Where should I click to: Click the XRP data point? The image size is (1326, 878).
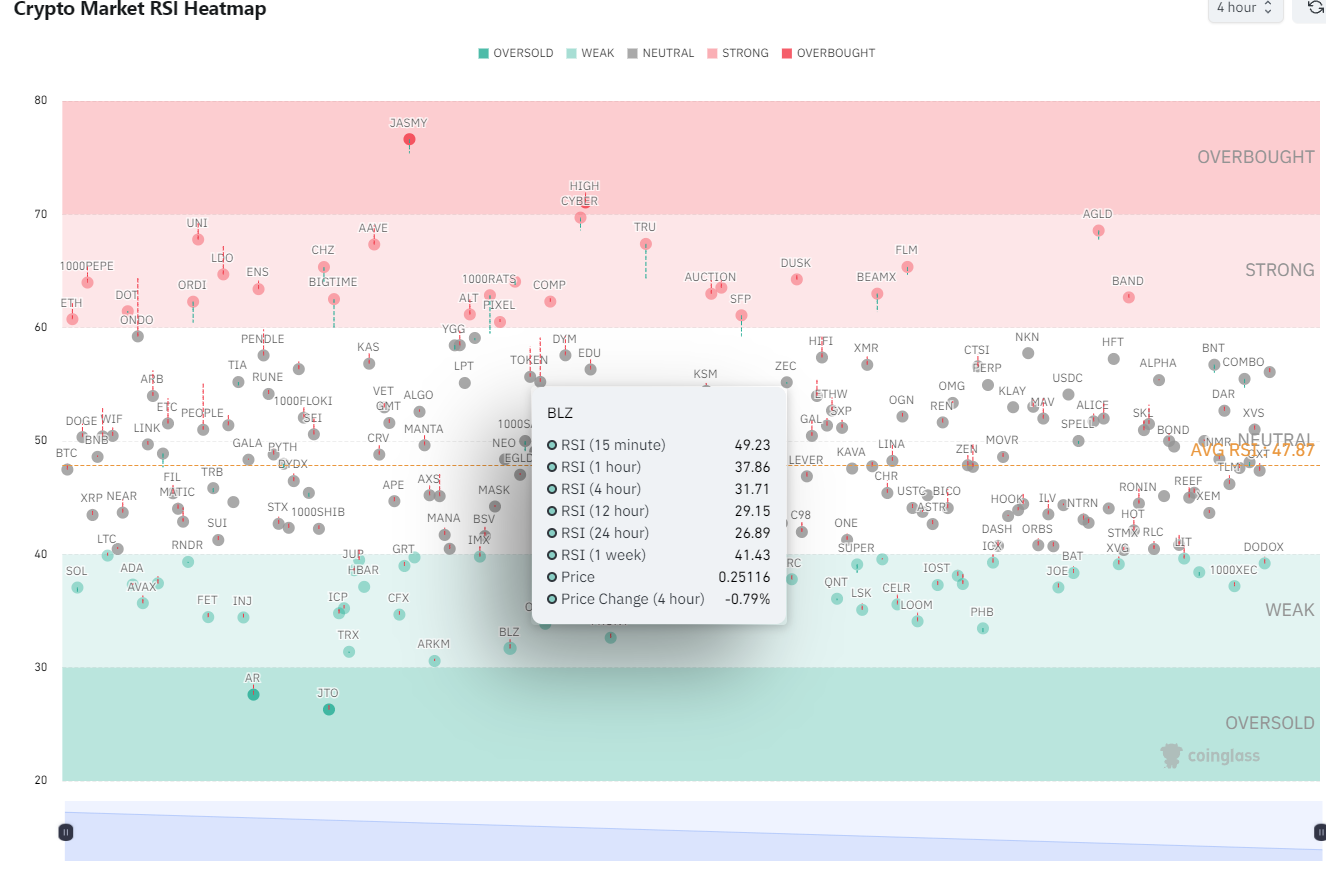[x=92, y=514]
